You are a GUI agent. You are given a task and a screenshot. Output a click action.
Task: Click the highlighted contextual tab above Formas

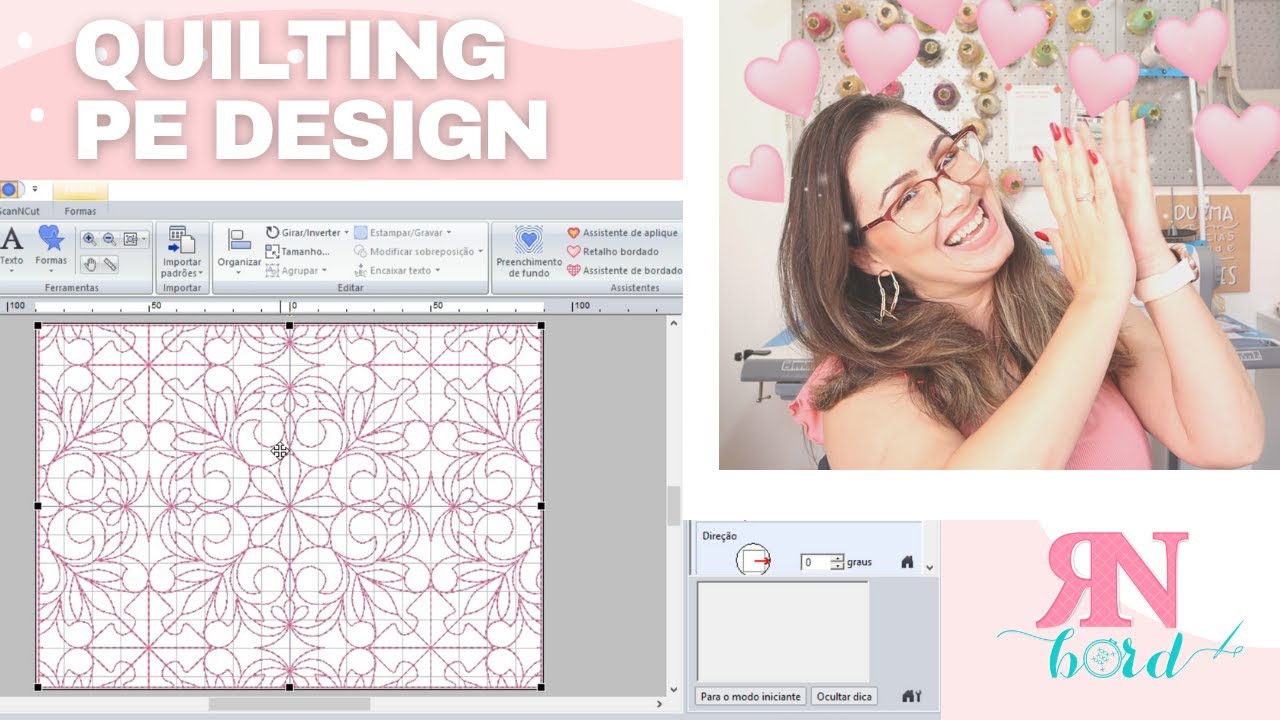81,190
